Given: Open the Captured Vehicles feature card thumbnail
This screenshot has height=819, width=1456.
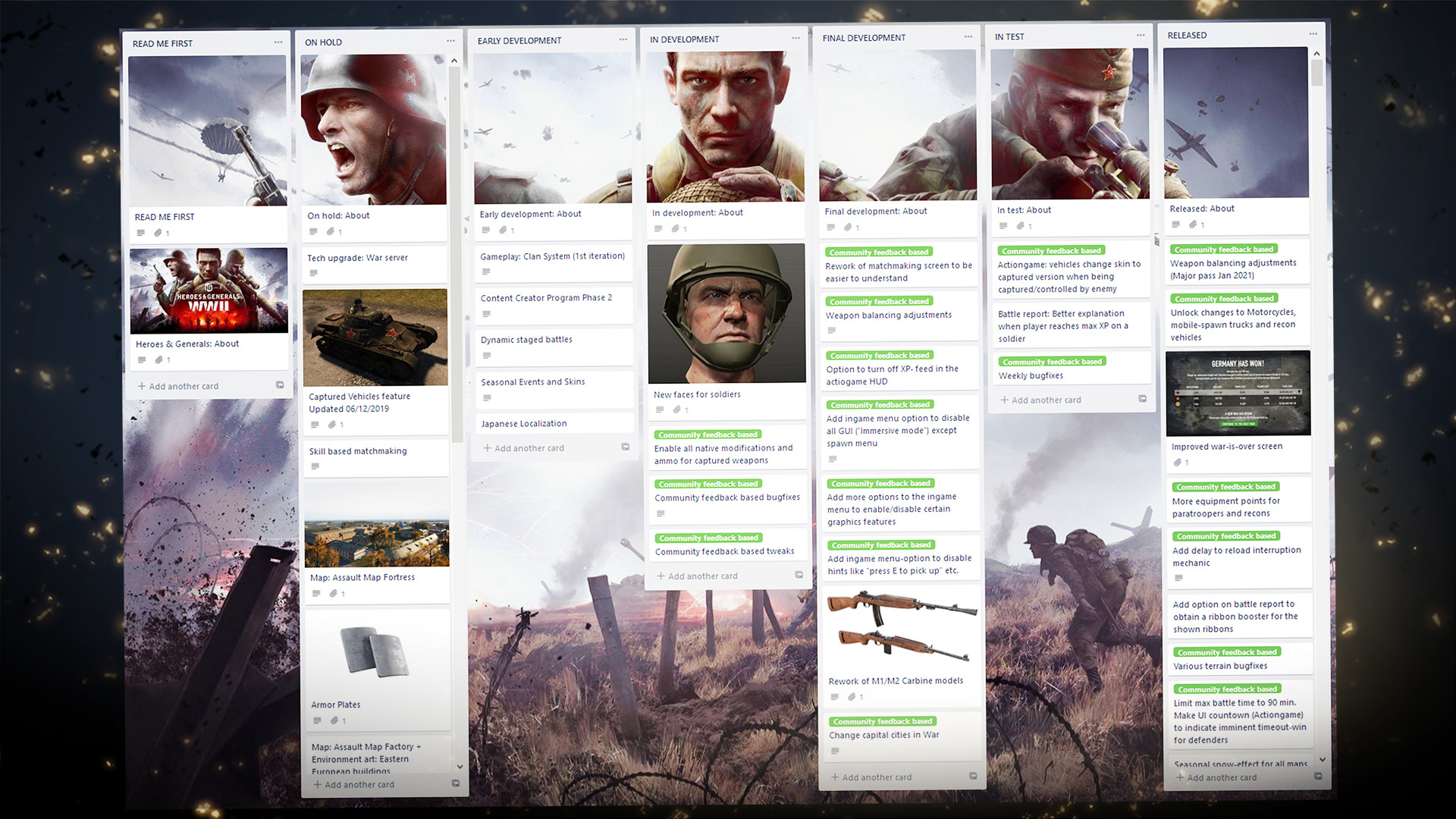Looking at the screenshot, I should tap(375, 337).
